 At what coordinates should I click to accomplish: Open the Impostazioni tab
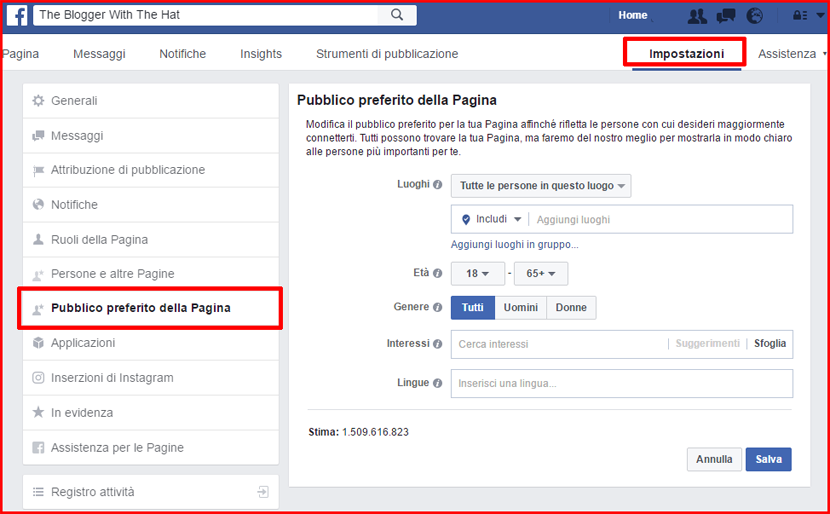687,54
